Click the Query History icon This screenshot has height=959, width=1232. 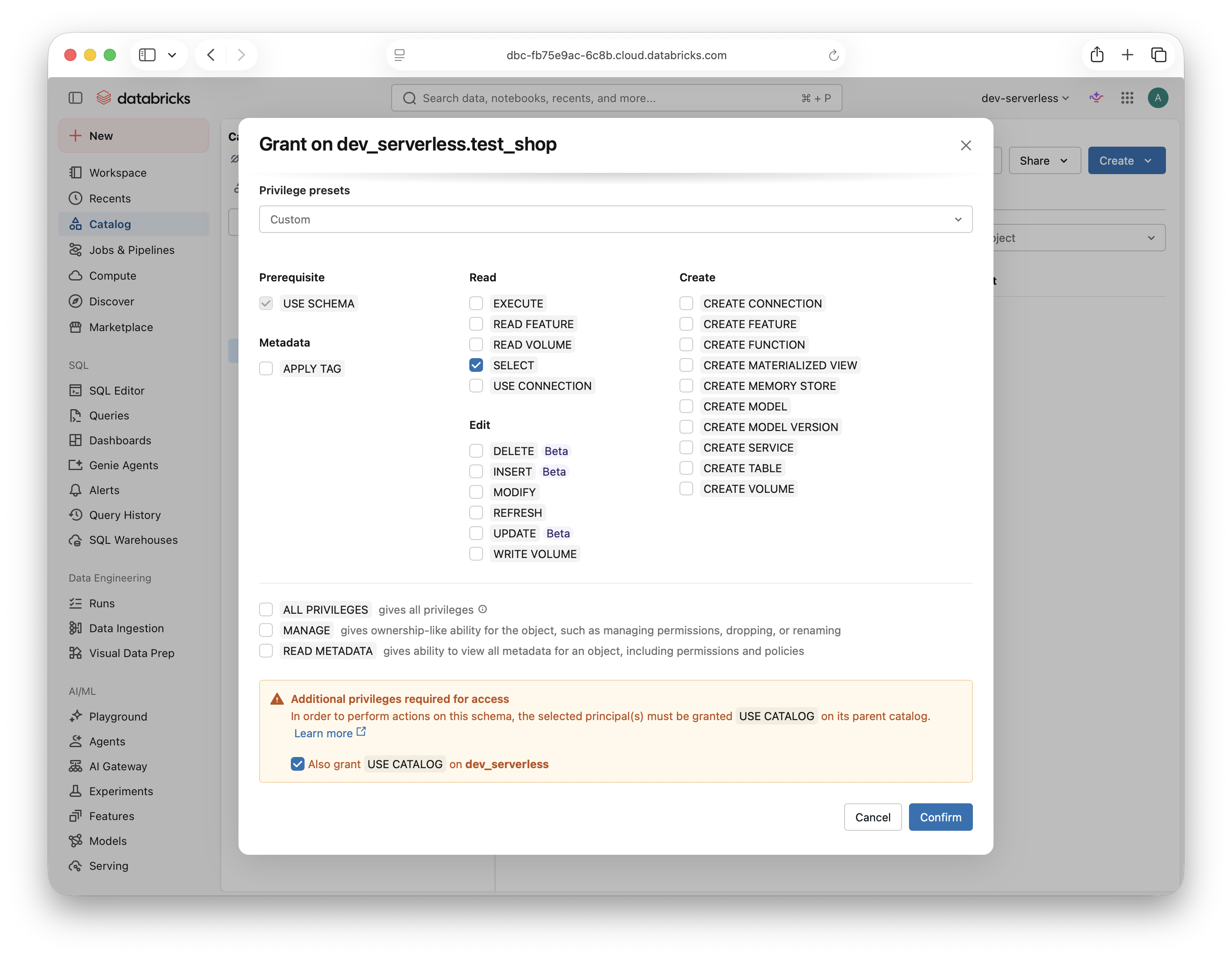point(75,515)
